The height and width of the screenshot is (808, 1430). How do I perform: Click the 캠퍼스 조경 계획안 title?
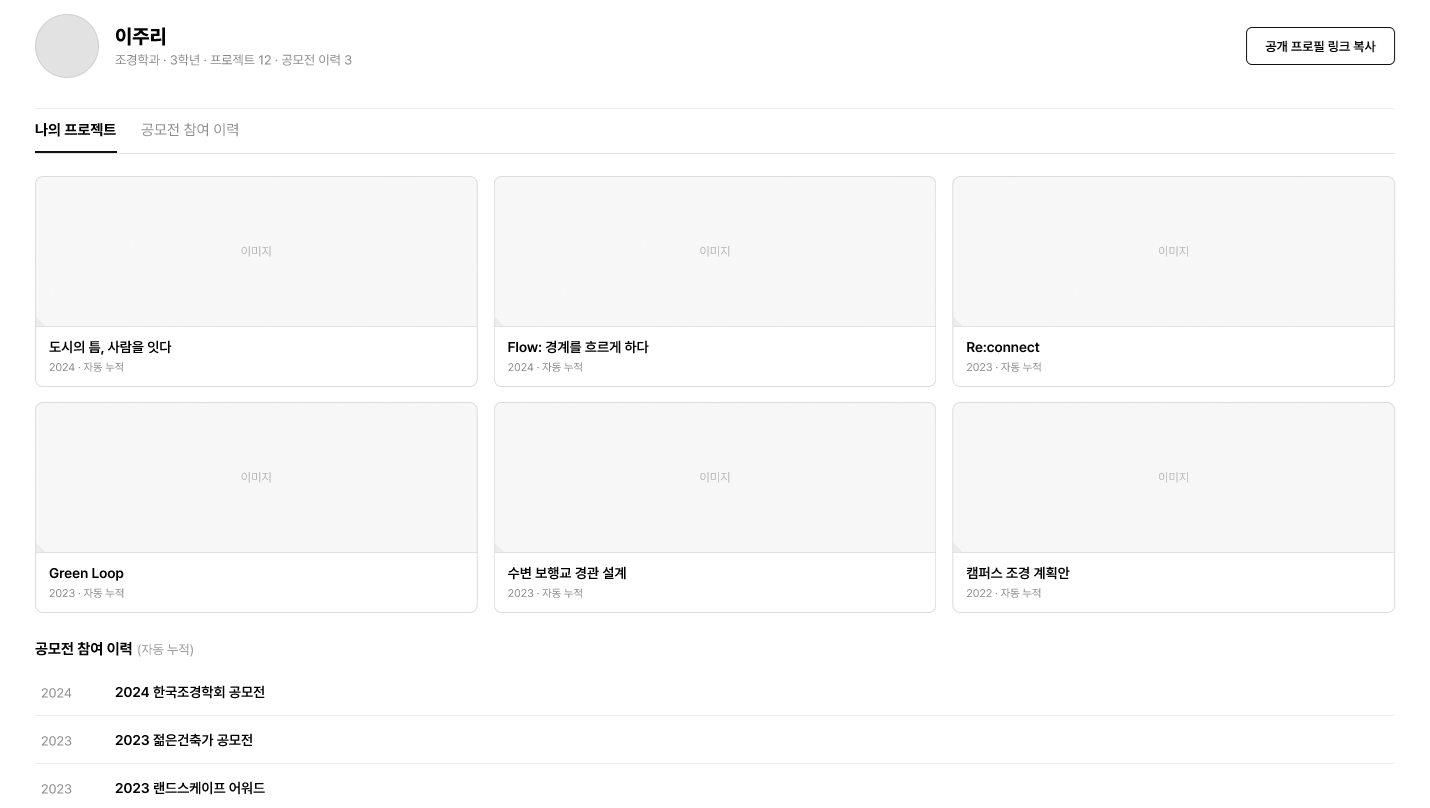point(1018,573)
